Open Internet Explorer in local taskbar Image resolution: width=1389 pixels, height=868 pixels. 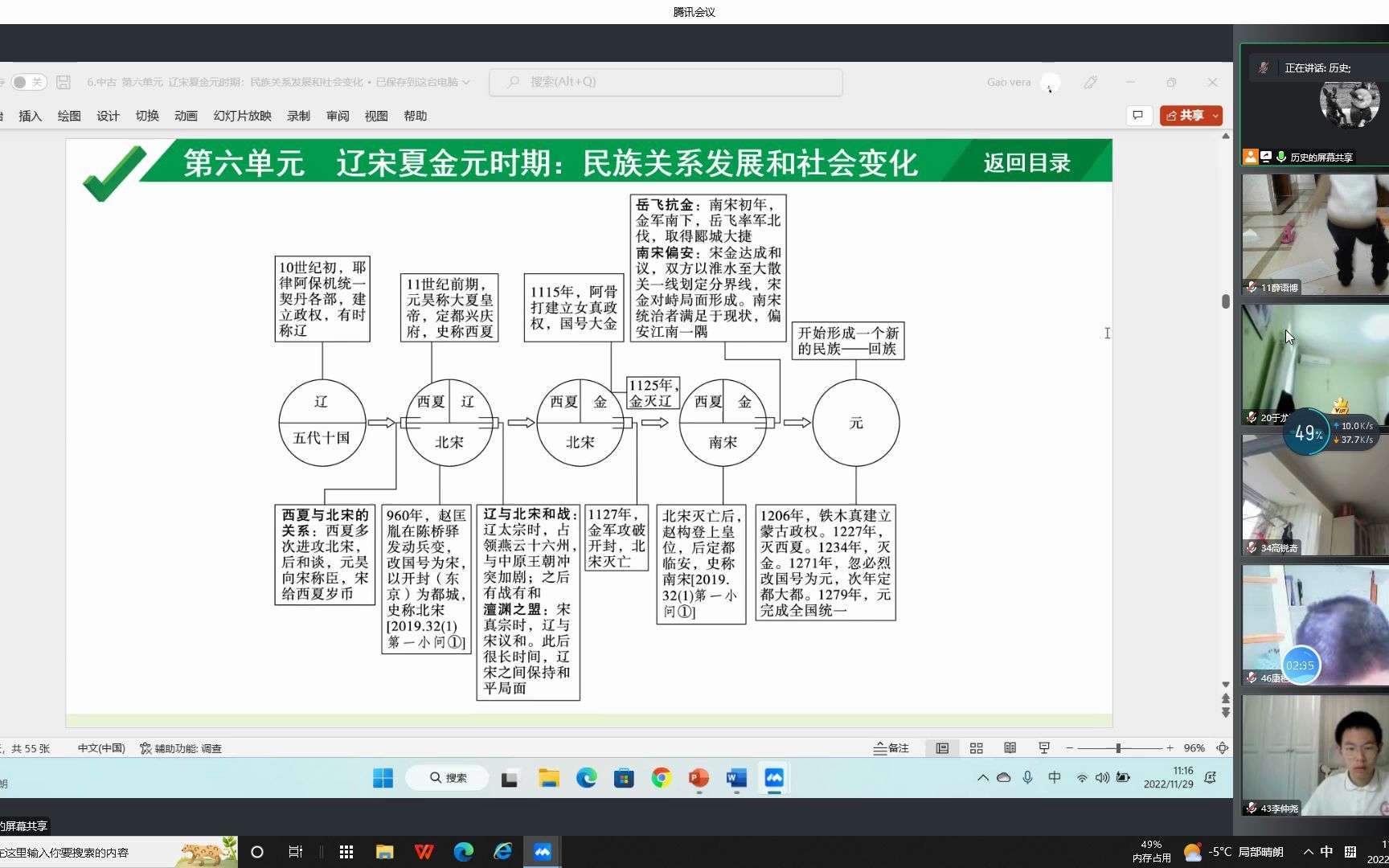[503, 852]
